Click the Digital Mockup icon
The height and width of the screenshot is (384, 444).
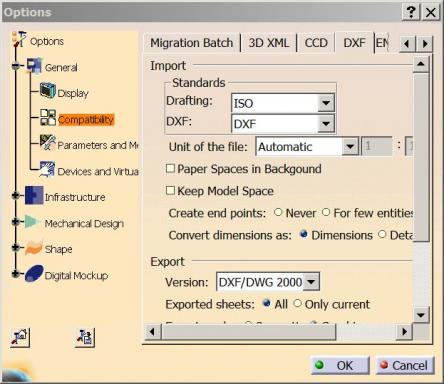click(x=34, y=274)
